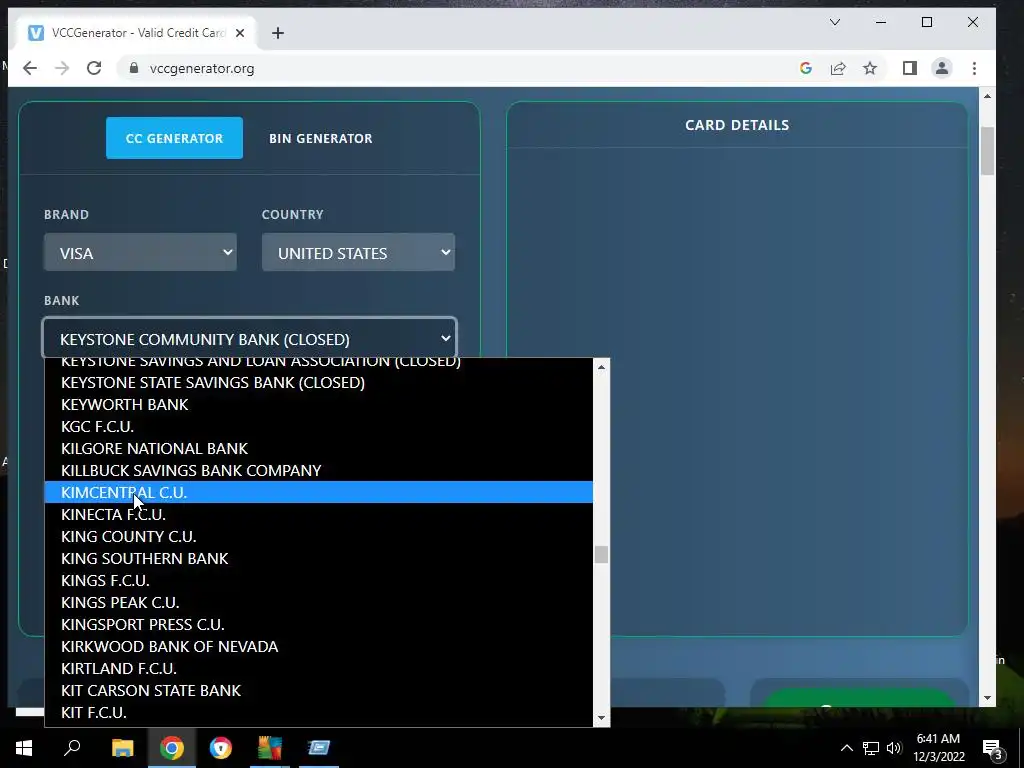Open the colorful app taskbar icon
The width and height of the screenshot is (1024, 768).
coord(269,748)
